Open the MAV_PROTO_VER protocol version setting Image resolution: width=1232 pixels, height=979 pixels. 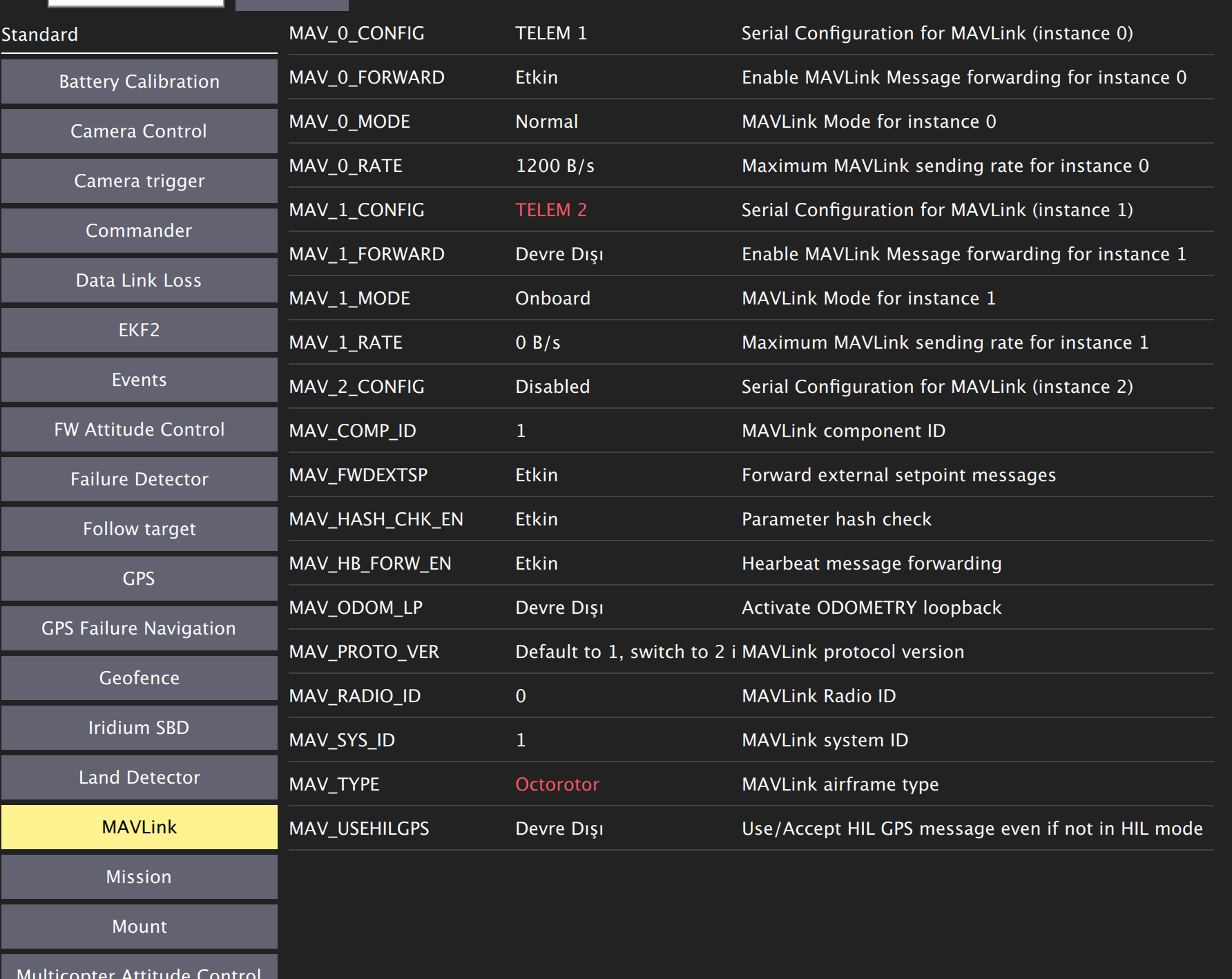(x=625, y=651)
